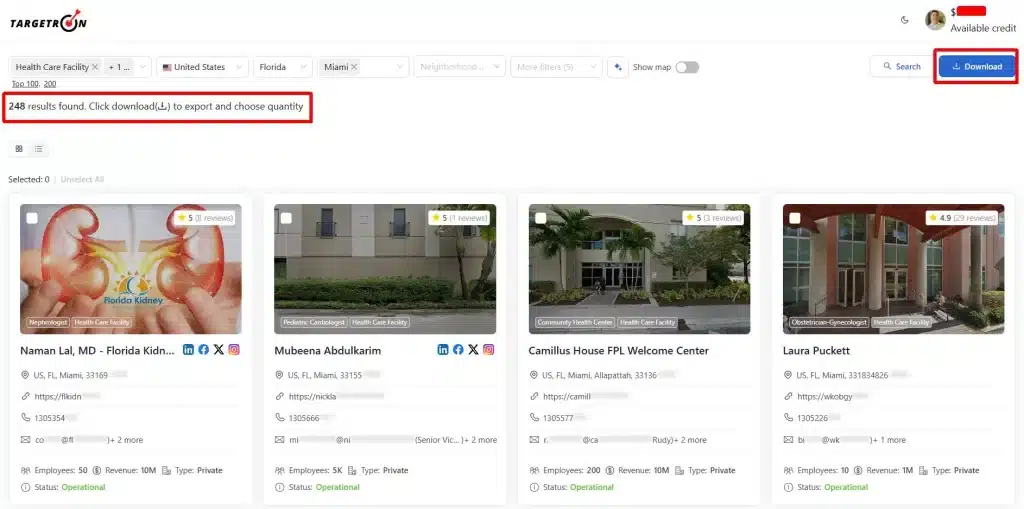Screen dimensions: 1024x509
Task: Open the United States country dropdown
Action: click(202, 67)
